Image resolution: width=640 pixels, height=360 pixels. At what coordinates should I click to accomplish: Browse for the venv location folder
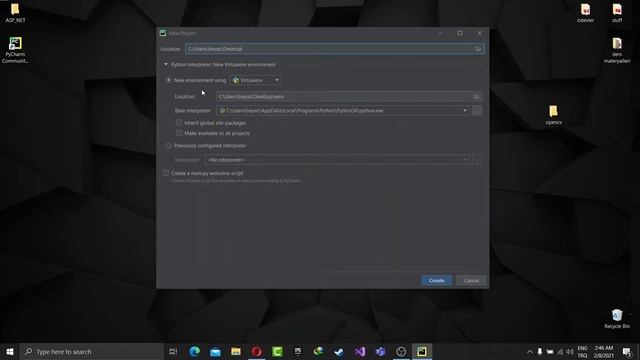476,97
